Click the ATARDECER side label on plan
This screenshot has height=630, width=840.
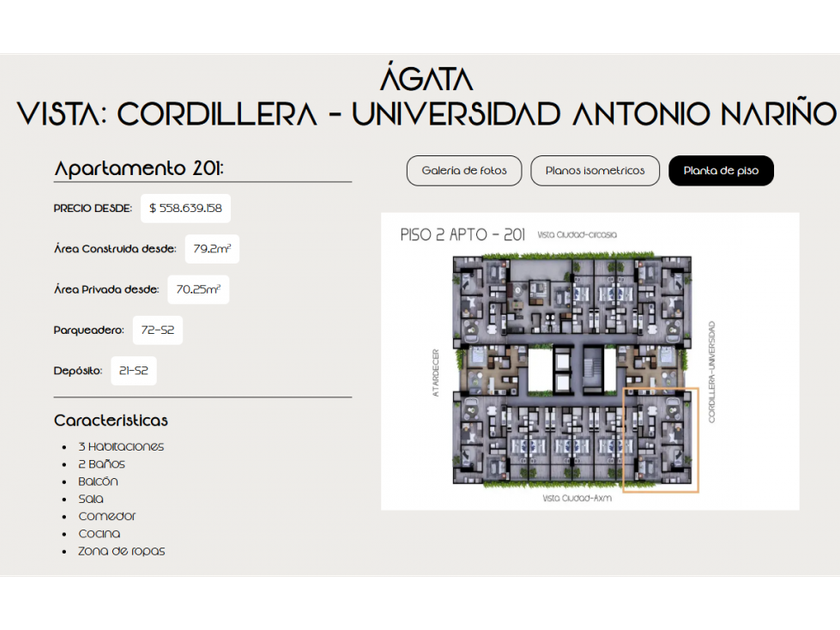coord(436,372)
